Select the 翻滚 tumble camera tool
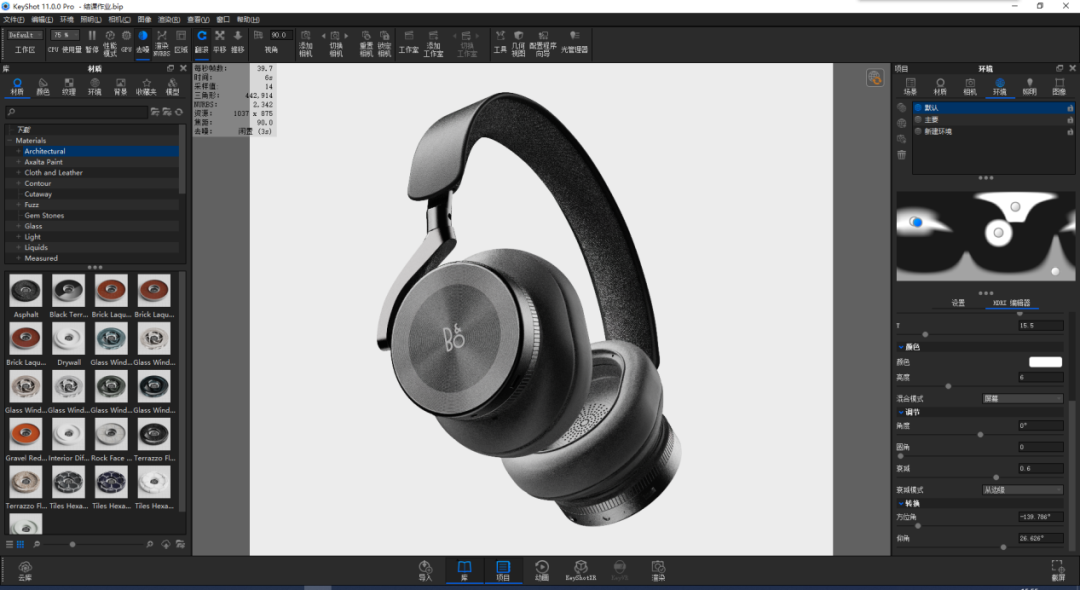The height and width of the screenshot is (590, 1080). [x=201, y=41]
